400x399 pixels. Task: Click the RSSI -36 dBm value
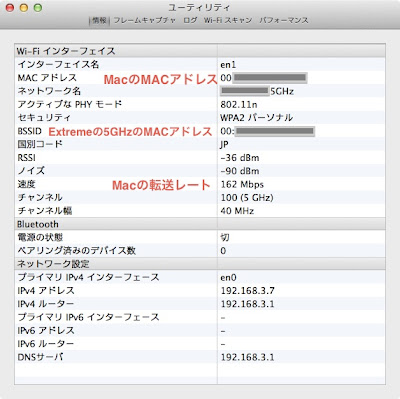pos(240,158)
